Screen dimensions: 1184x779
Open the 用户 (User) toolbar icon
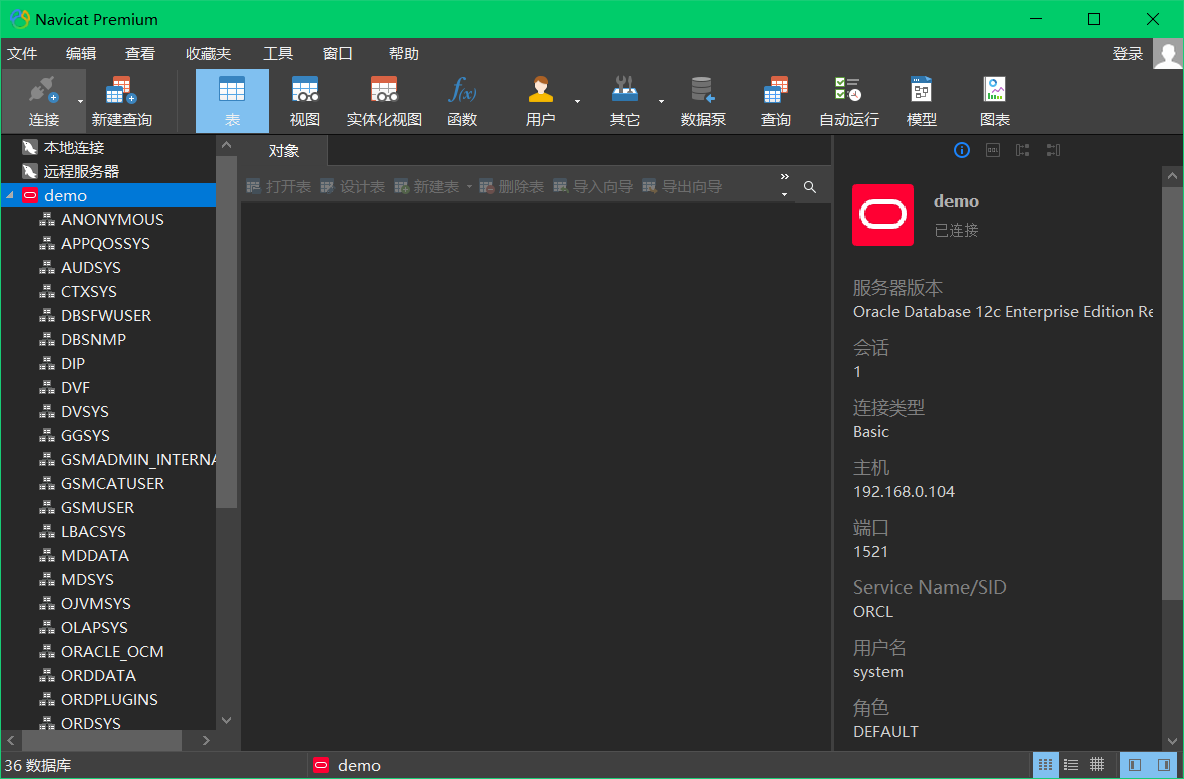point(540,100)
